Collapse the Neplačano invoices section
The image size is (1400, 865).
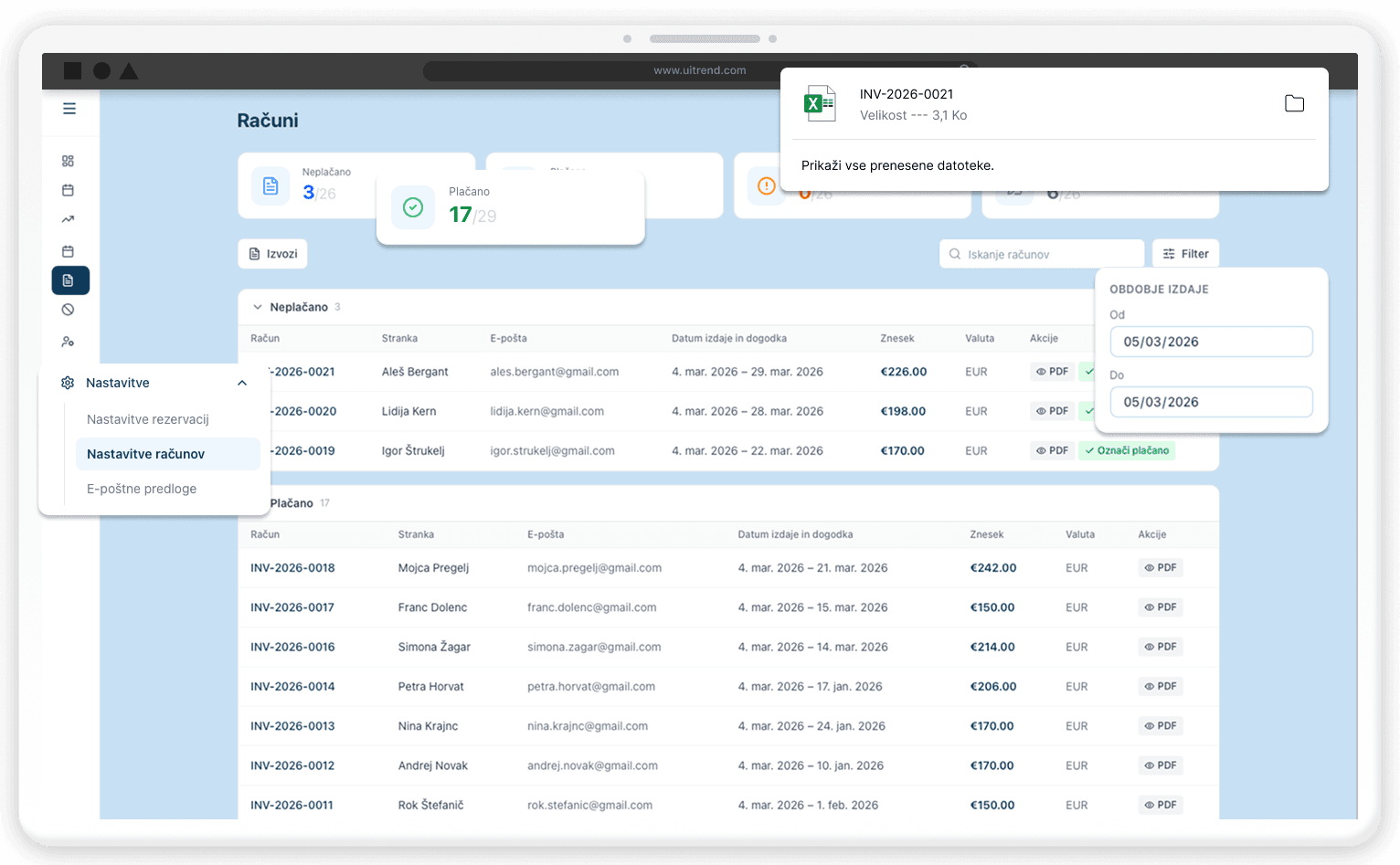click(258, 307)
